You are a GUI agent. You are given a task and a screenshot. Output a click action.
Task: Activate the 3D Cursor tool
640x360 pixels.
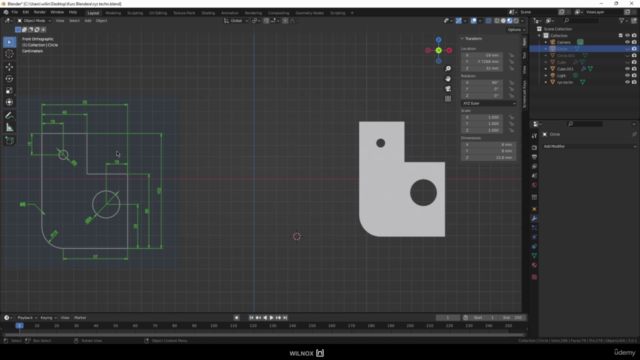tap(9, 54)
